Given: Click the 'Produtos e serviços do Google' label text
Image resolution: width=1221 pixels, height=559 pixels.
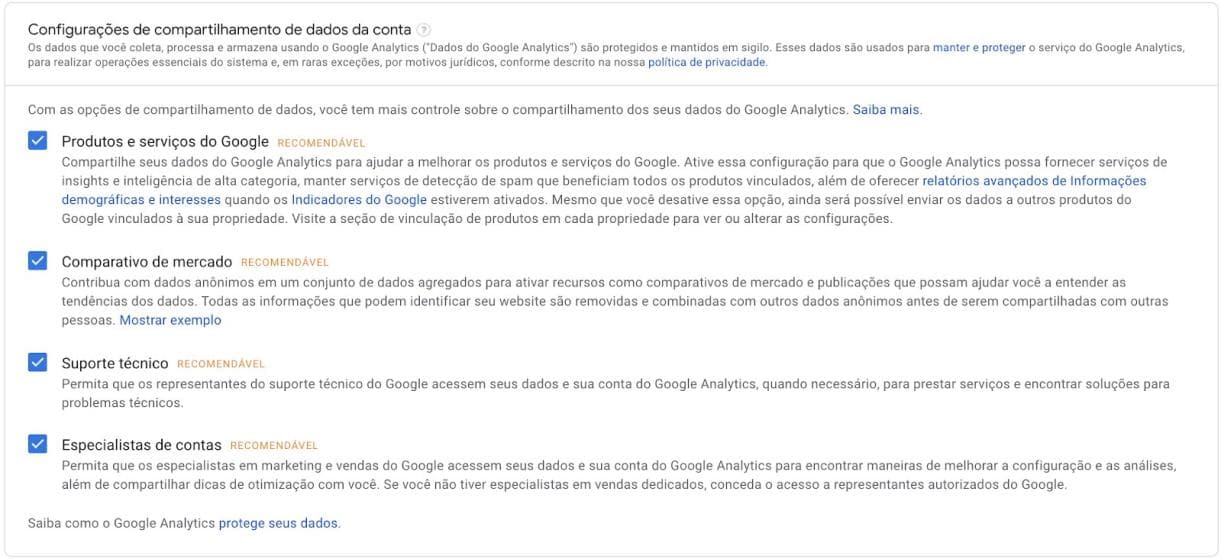Looking at the screenshot, I should click(165, 142).
